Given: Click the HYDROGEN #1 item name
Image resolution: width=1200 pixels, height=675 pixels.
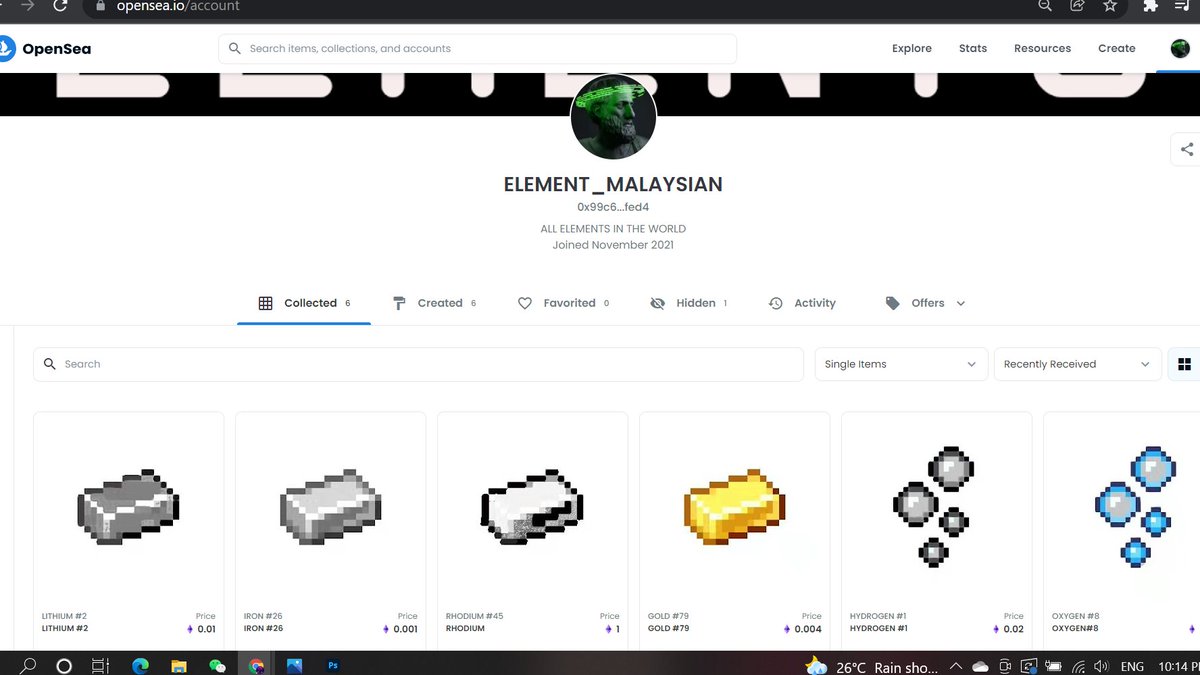Looking at the screenshot, I should (x=879, y=629).
